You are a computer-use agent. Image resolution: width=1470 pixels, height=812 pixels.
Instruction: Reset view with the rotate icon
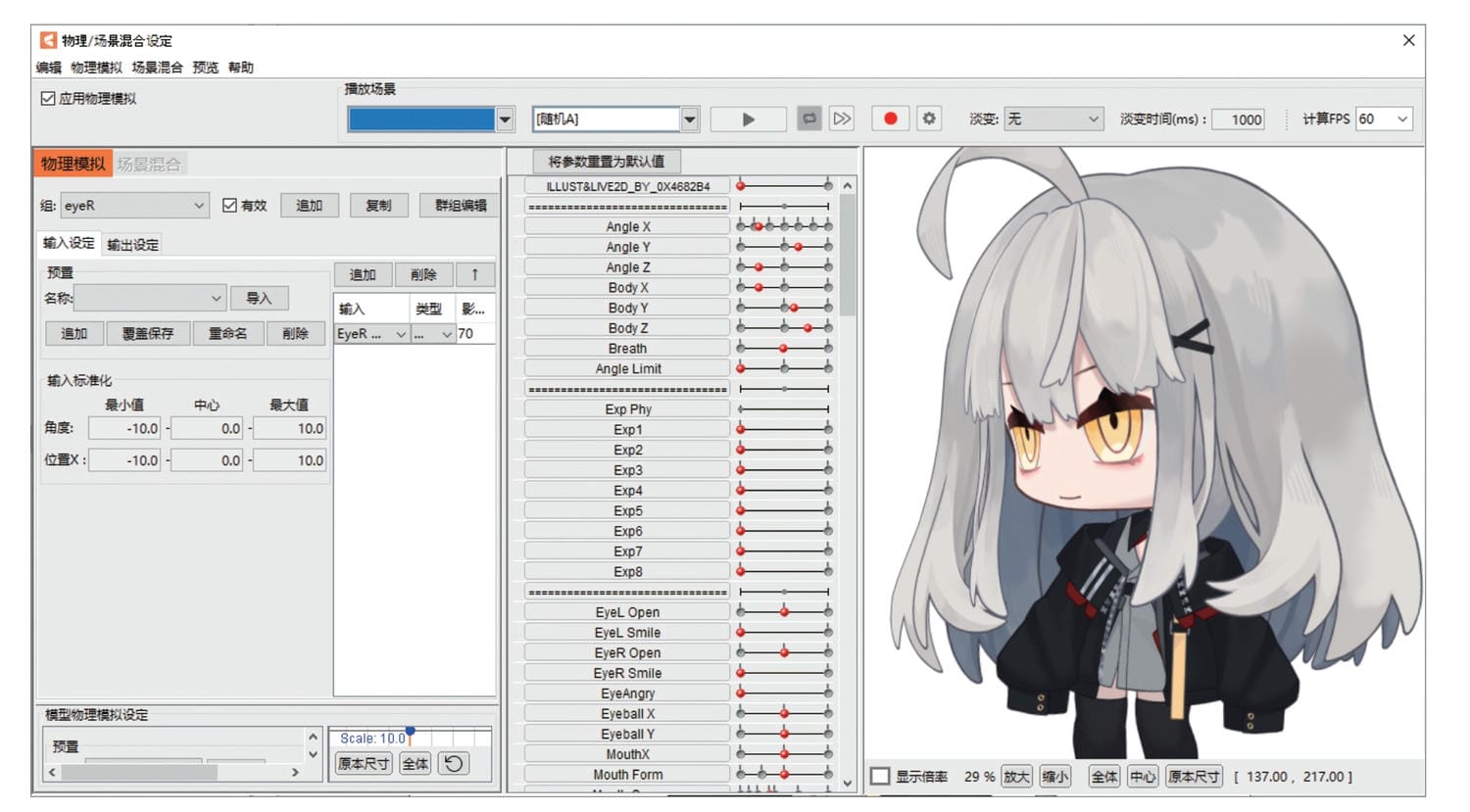[x=454, y=764]
